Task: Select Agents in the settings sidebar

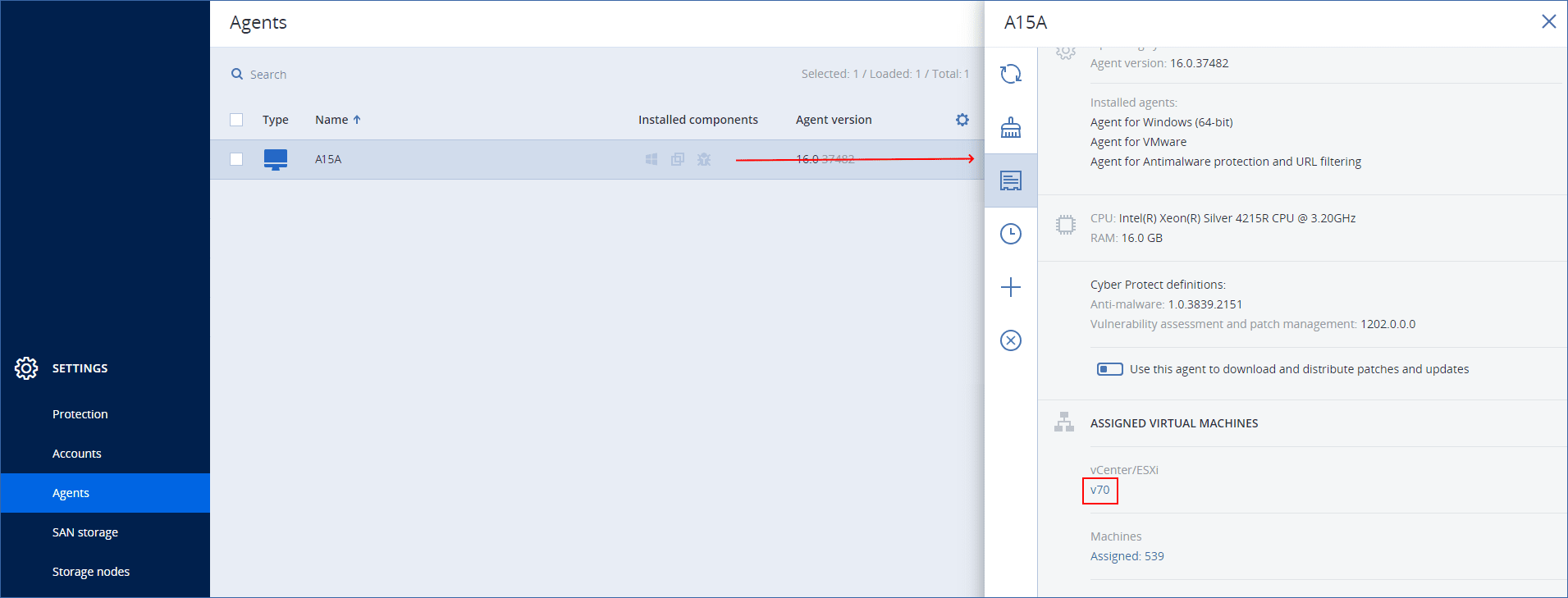Action: (71, 493)
